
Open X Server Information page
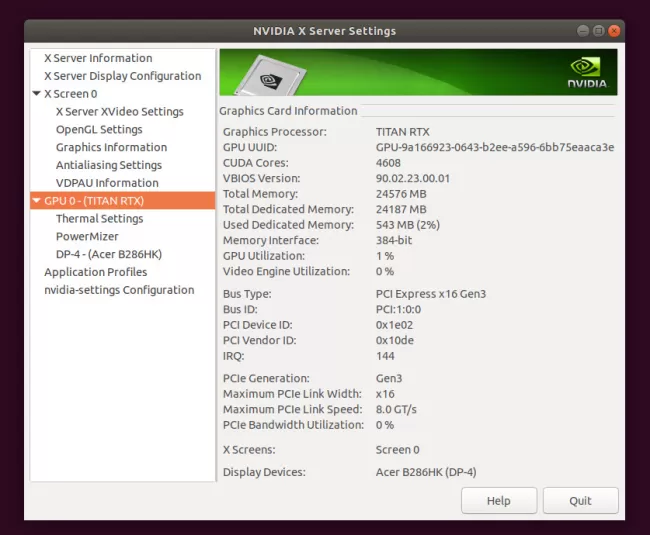point(98,58)
